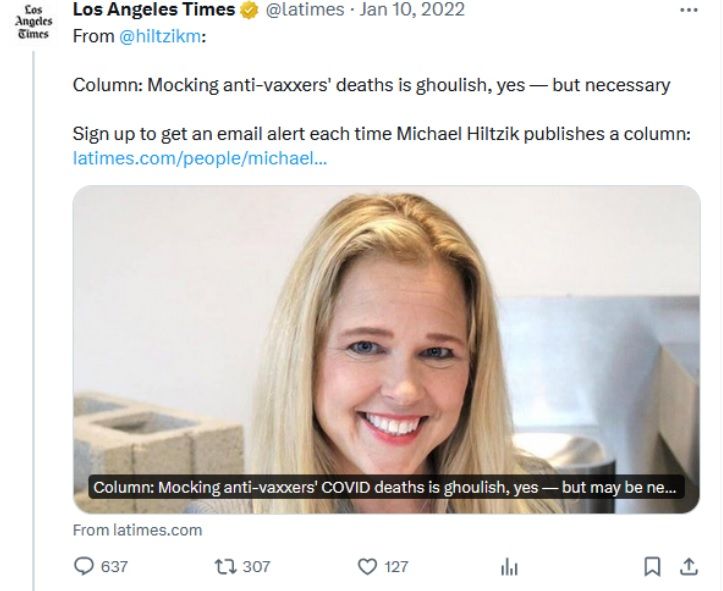Click the 637 replies count
Viewport: 723px width, 591px height.
[115, 566]
